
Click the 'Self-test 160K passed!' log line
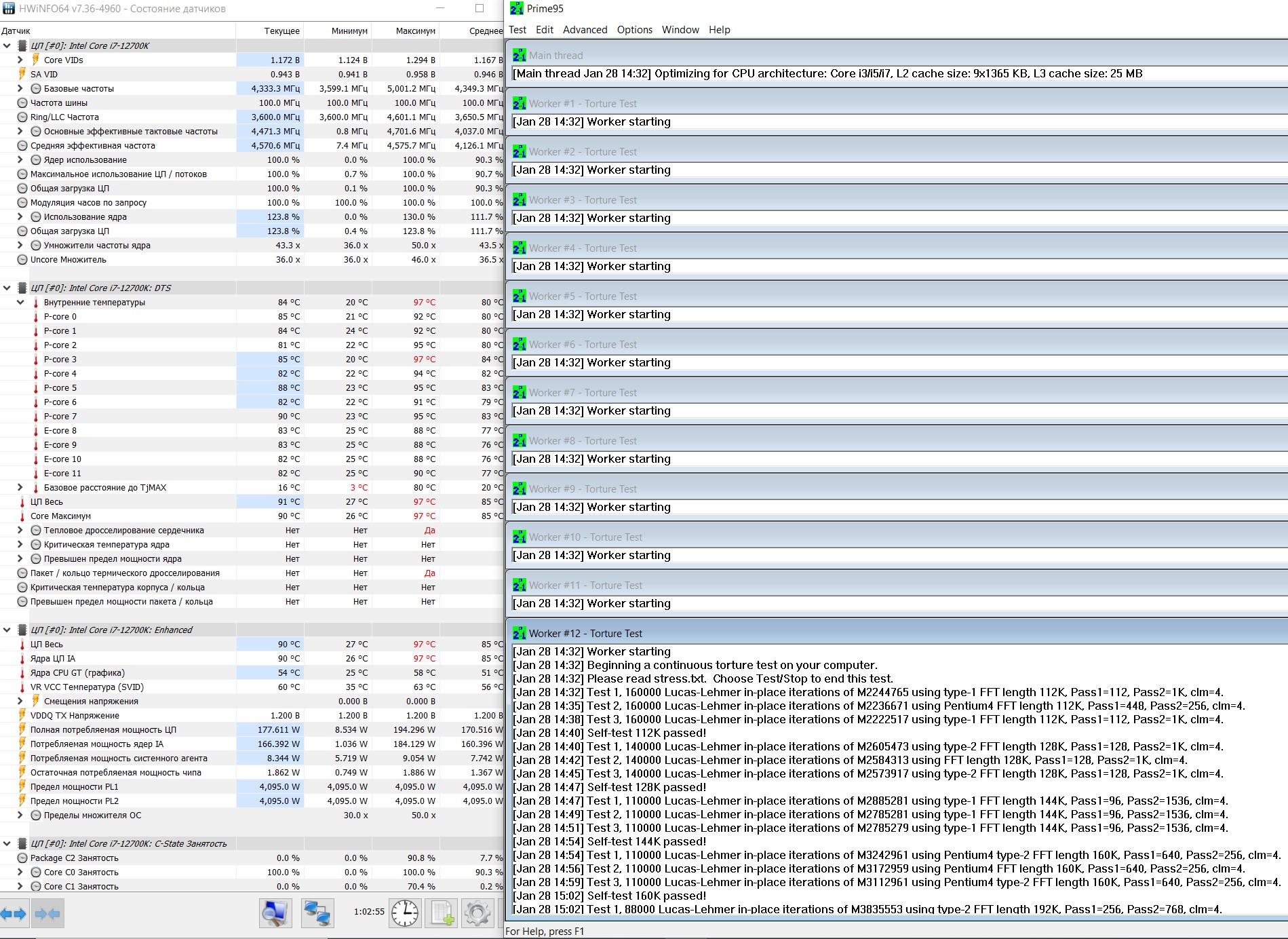609,896
